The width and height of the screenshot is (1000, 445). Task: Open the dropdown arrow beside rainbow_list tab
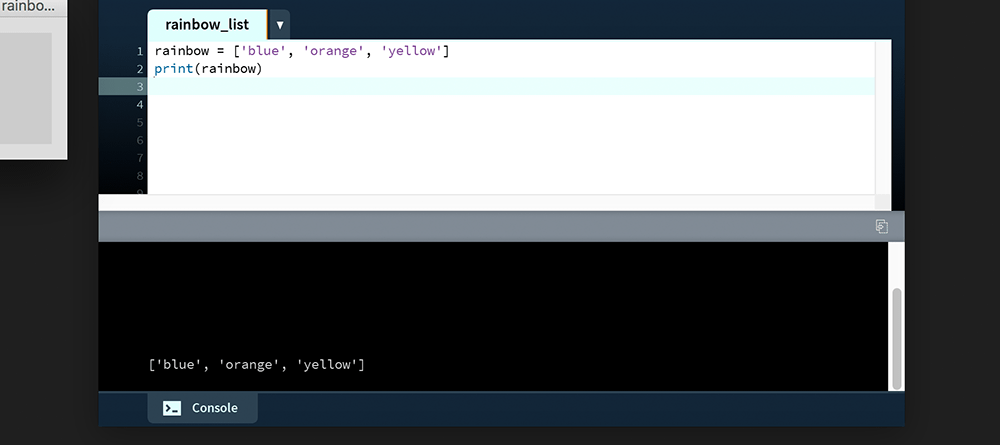click(x=279, y=26)
